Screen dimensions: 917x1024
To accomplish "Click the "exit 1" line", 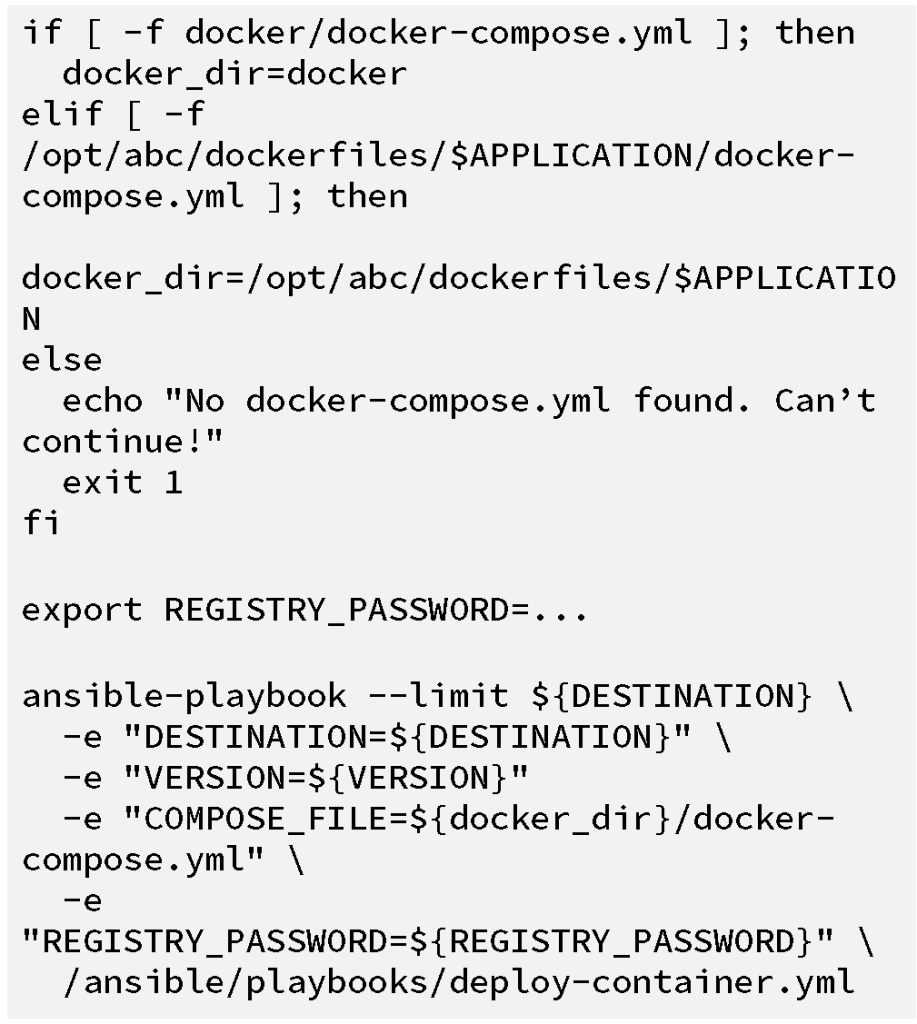I will 123,484.
